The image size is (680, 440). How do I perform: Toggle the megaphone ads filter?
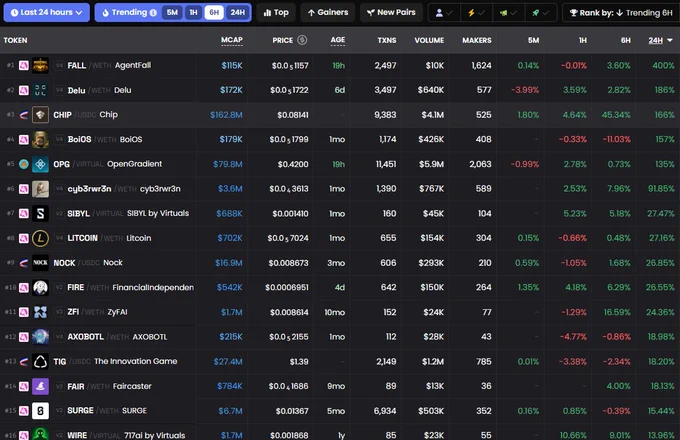pos(508,13)
